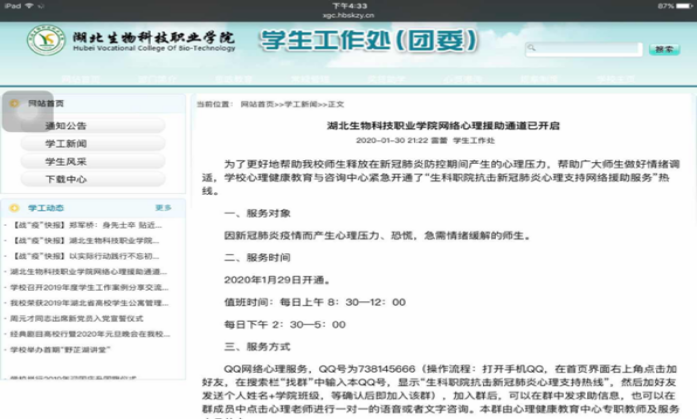The image size is (697, 419).
Task: Open news item 郑军桥：身先士卒
Action: pyautogui.click(x=86, y=225)
